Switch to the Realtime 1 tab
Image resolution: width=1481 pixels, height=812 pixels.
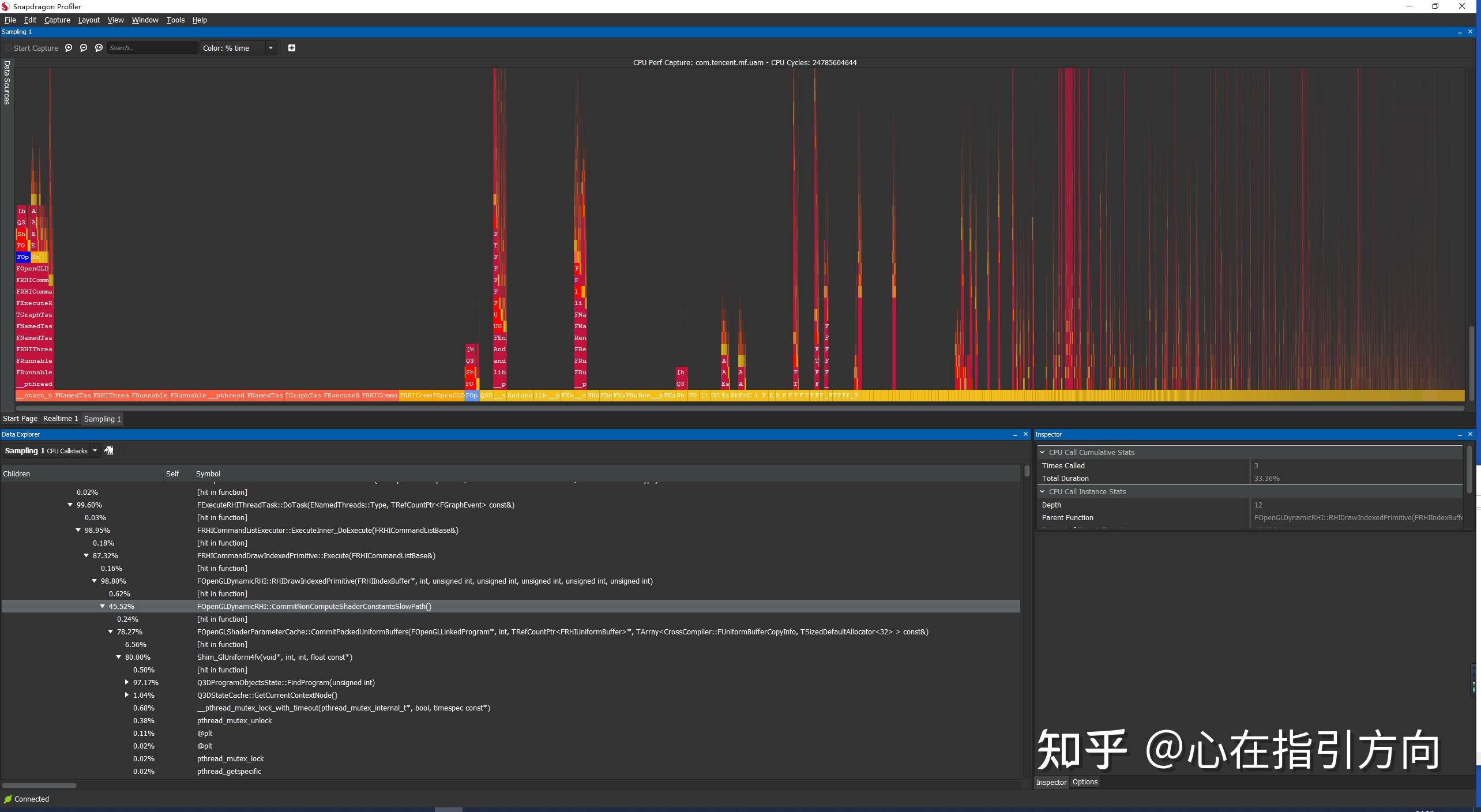[61, 419]
